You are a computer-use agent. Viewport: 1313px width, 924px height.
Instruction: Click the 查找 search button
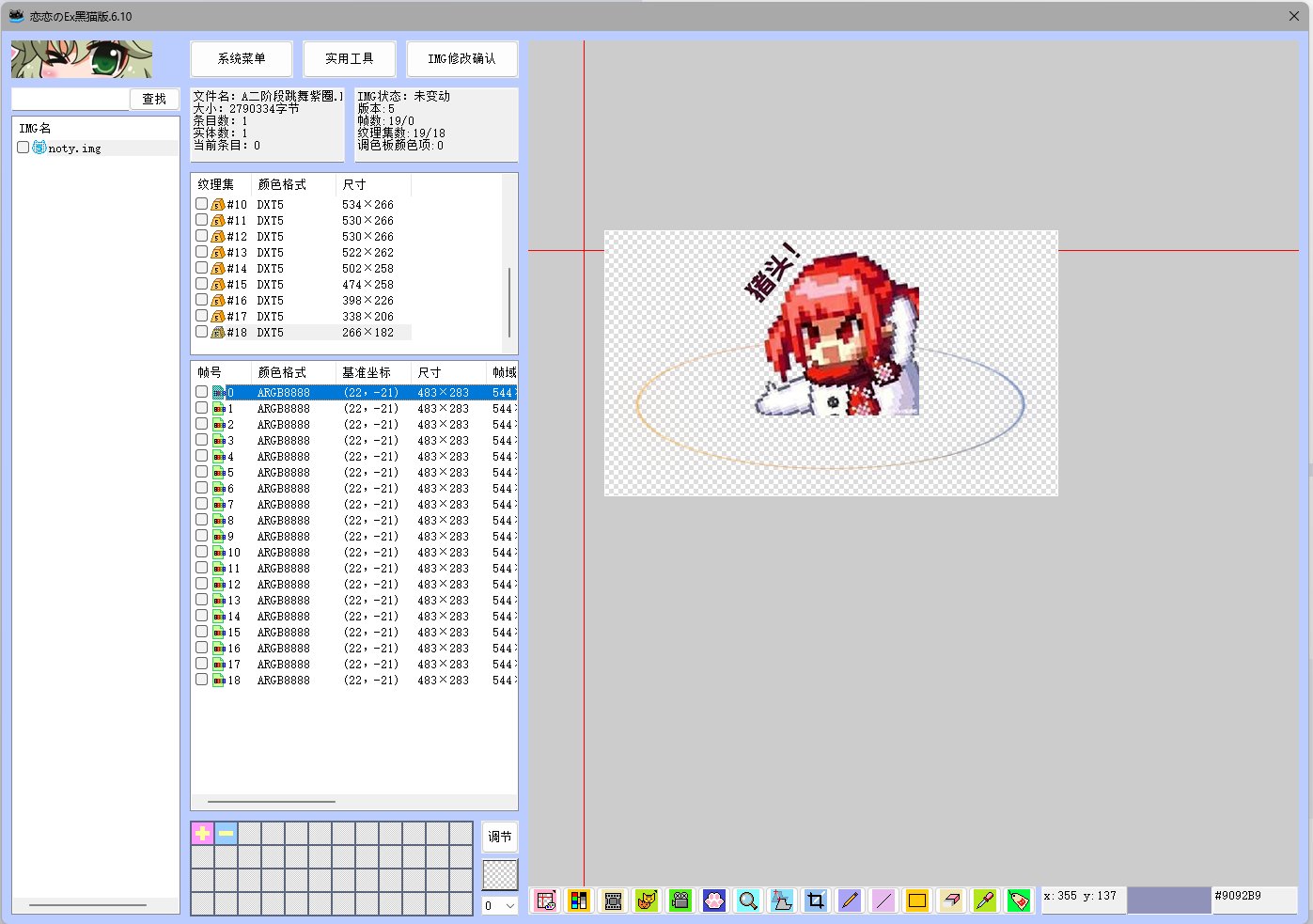pyautogui.click(x=154, y=99)
